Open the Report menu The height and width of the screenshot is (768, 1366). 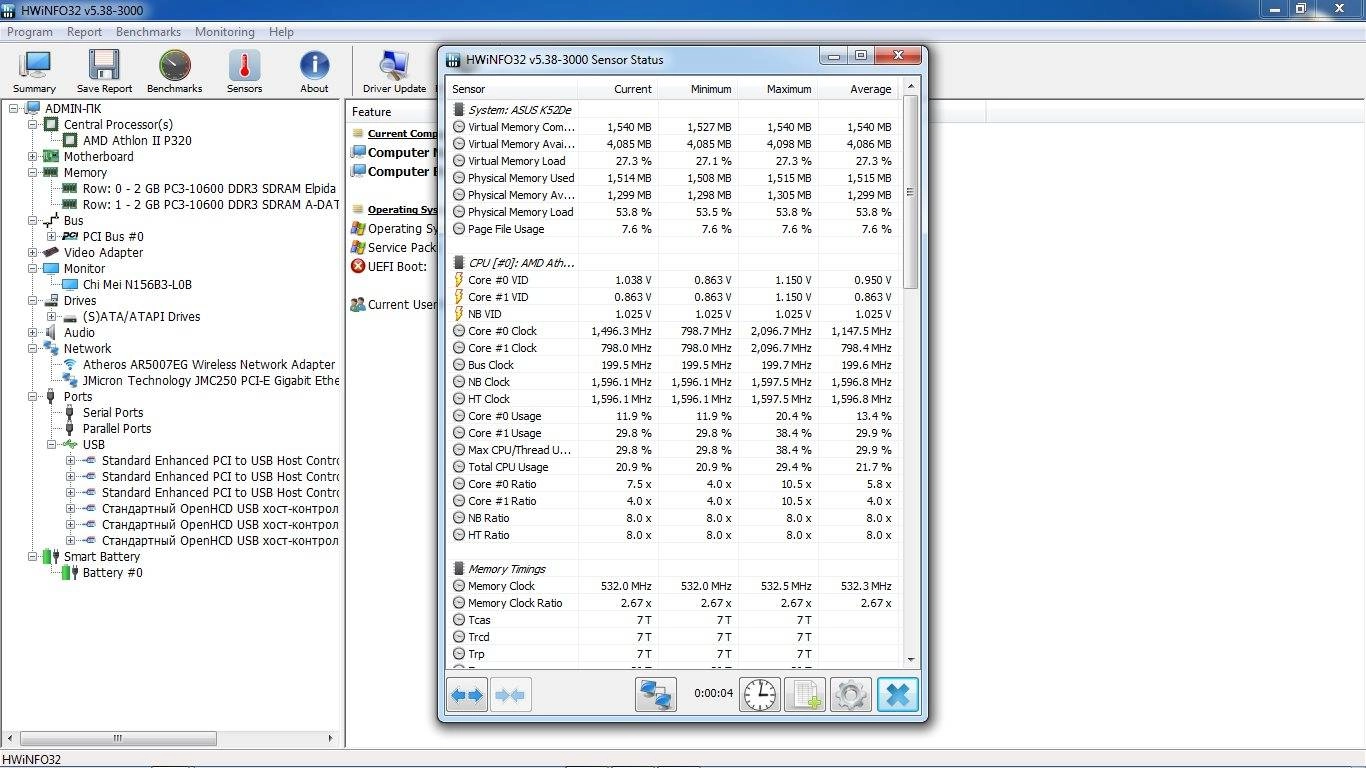point(85,32)
